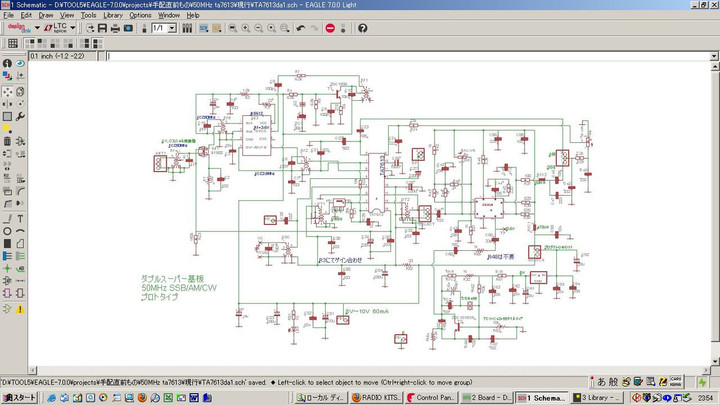Click the command line input field
The width and height of the screenshot is (720, 405).
tap(400, 55)
